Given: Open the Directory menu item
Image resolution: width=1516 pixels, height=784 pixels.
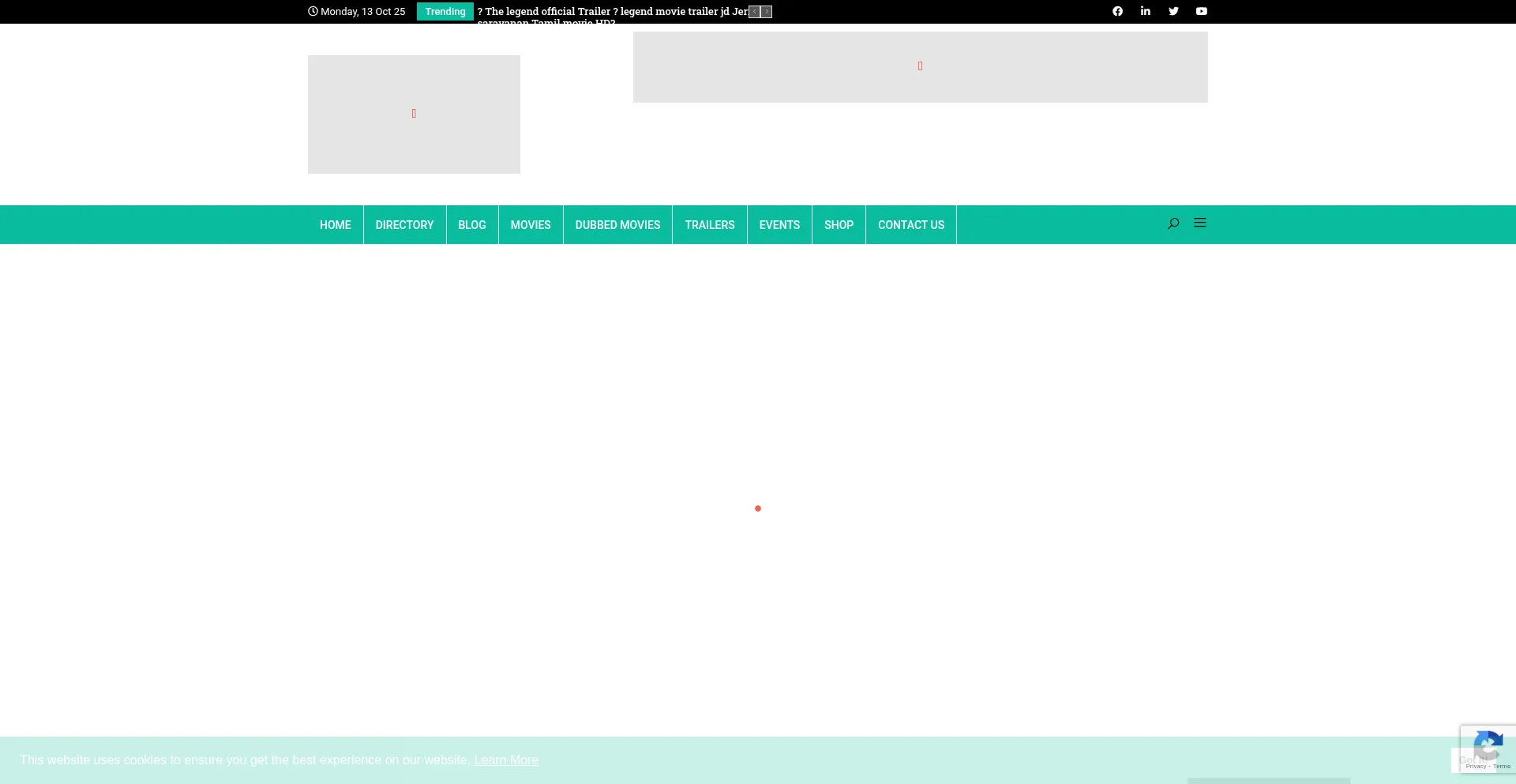Looking at the screenshot, I should [404, 225].
